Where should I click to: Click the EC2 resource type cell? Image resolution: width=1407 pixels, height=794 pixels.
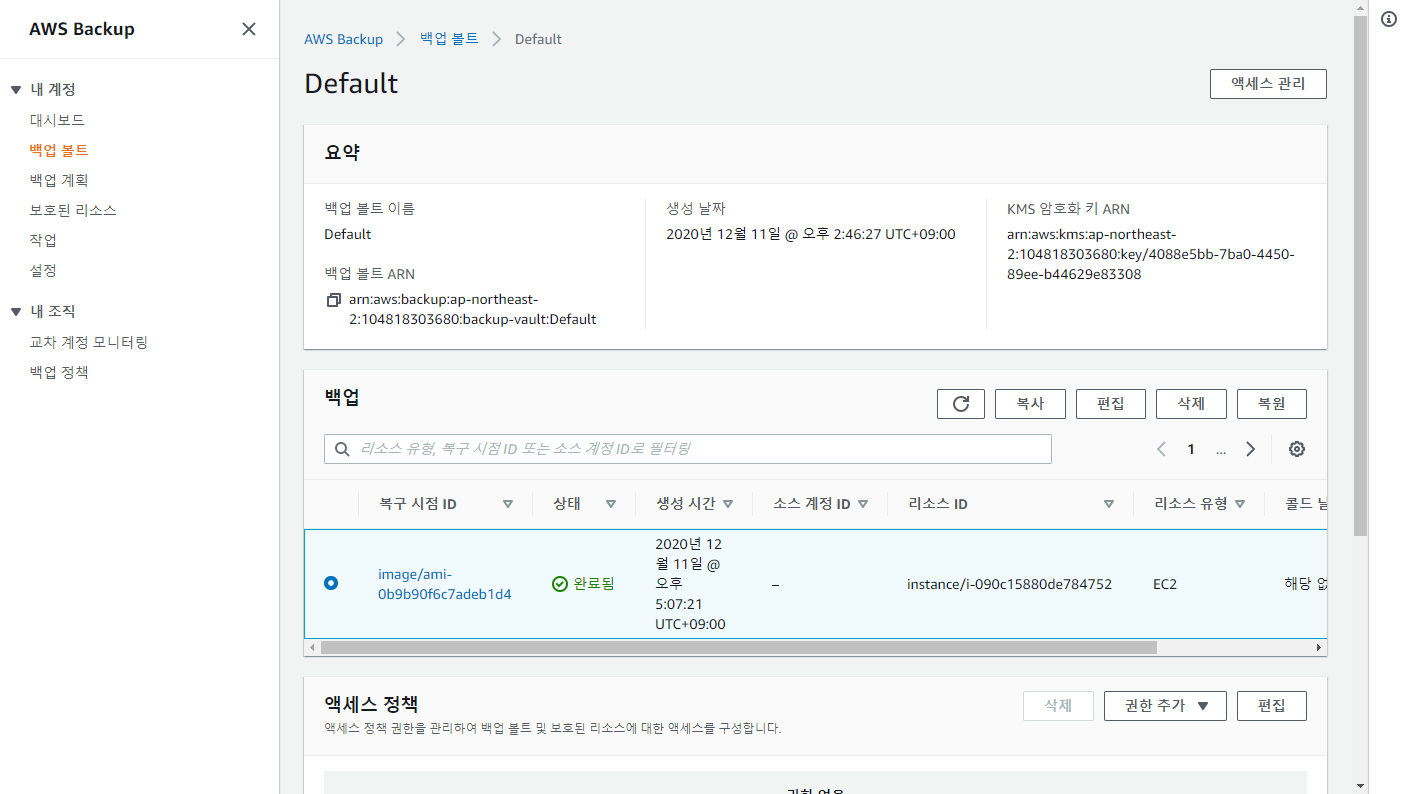(1165, 584)
